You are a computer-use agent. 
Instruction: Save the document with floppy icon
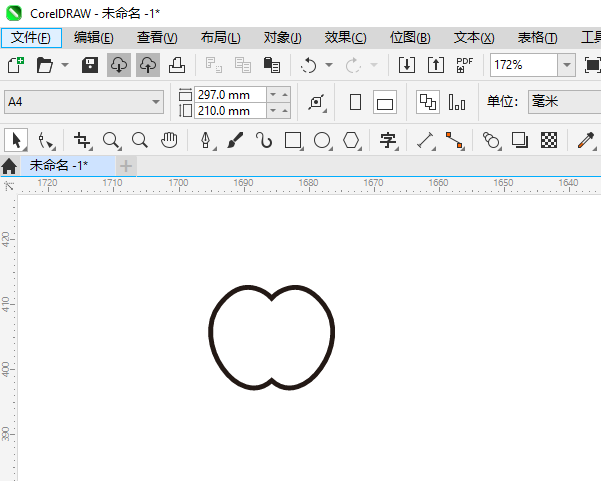point(90,65)
